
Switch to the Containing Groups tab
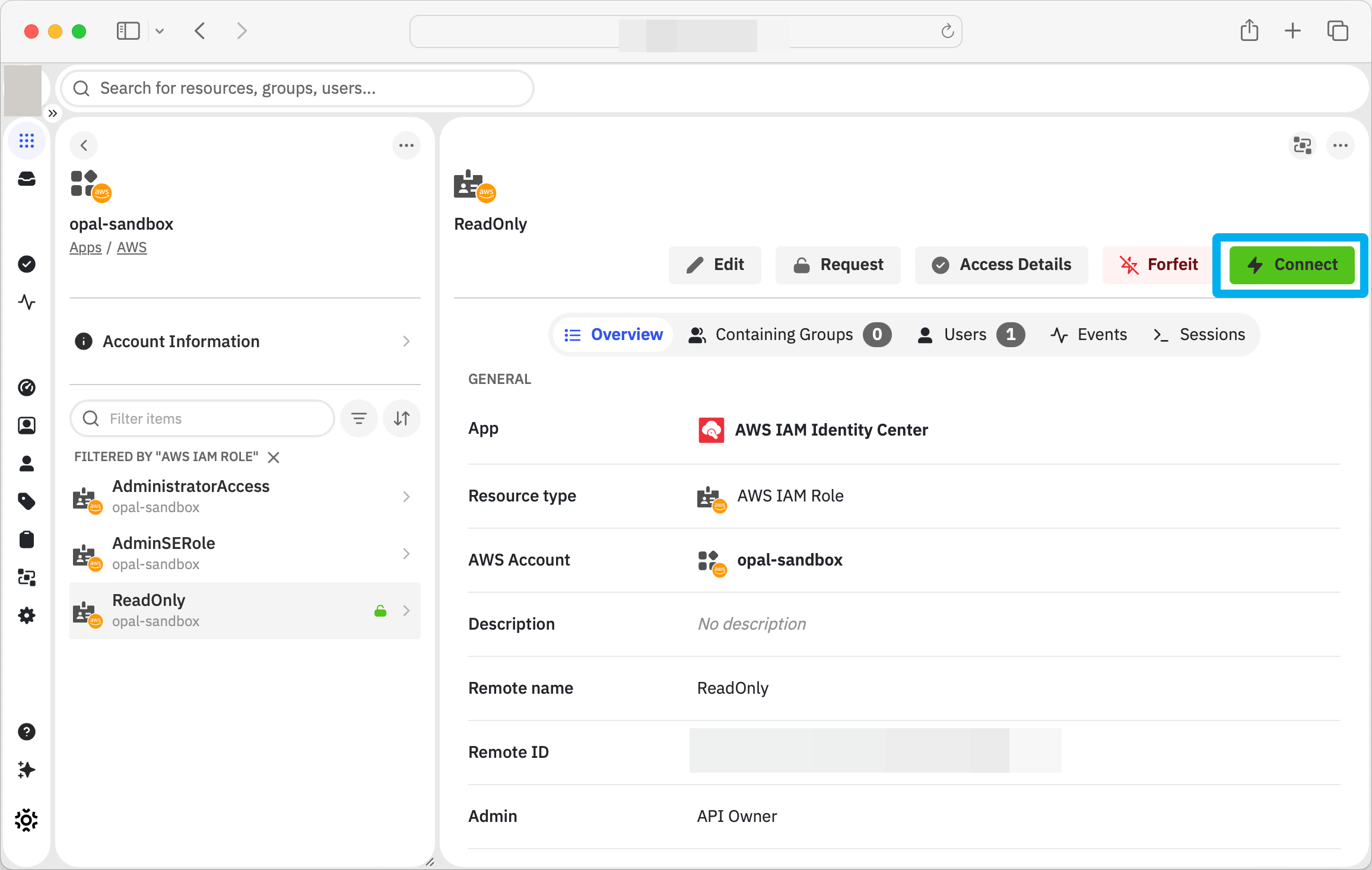790,335
